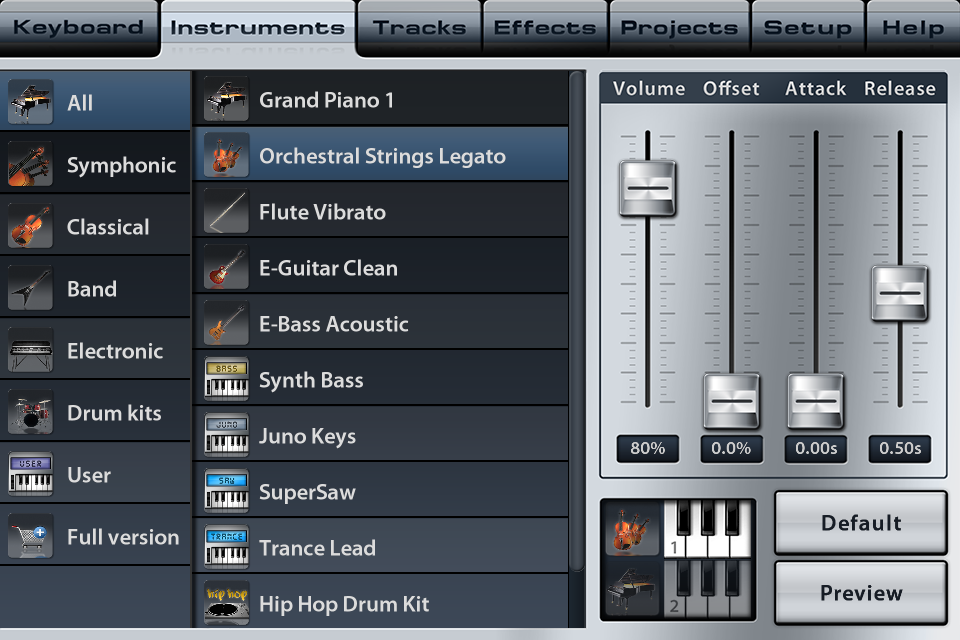Open the Tracks tab
Screen dimensions: 960x640
tap(420, 28)
